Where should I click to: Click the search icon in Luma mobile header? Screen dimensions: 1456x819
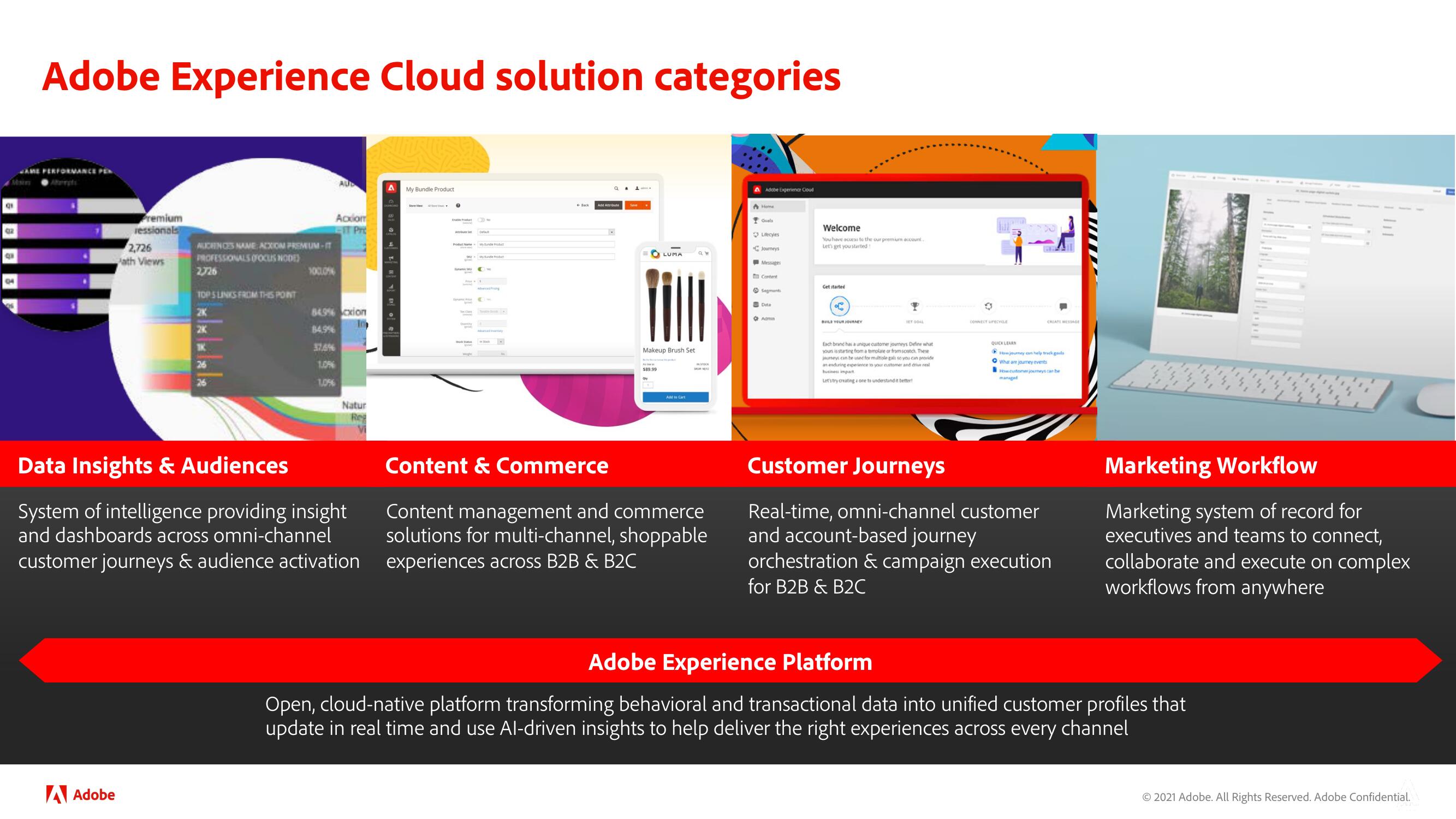700,254
